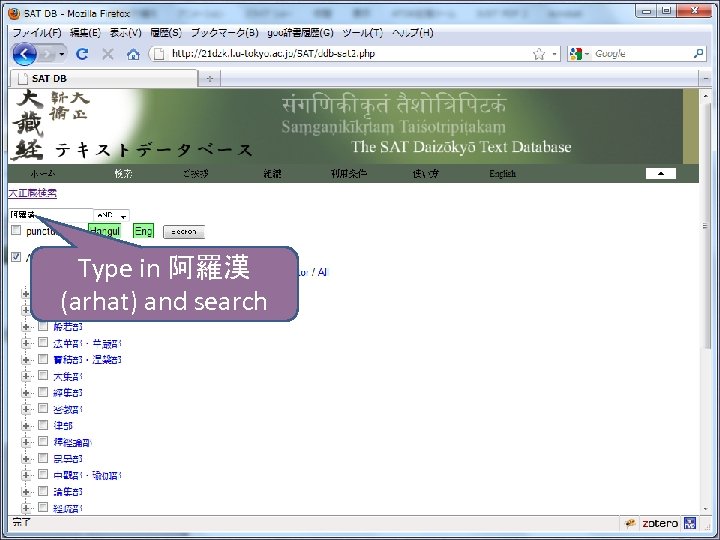Go back with the Firefox back arrow
The height and width of the screenshot is (540, 720).
click(x=25, y=54)
